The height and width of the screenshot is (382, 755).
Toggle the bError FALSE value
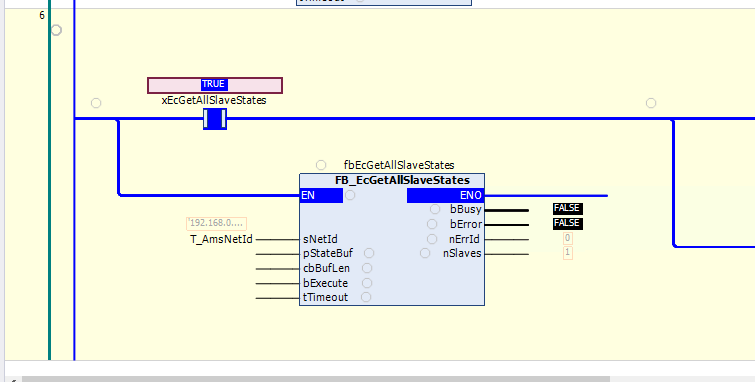pyautogui.click(x=568, y=224)
